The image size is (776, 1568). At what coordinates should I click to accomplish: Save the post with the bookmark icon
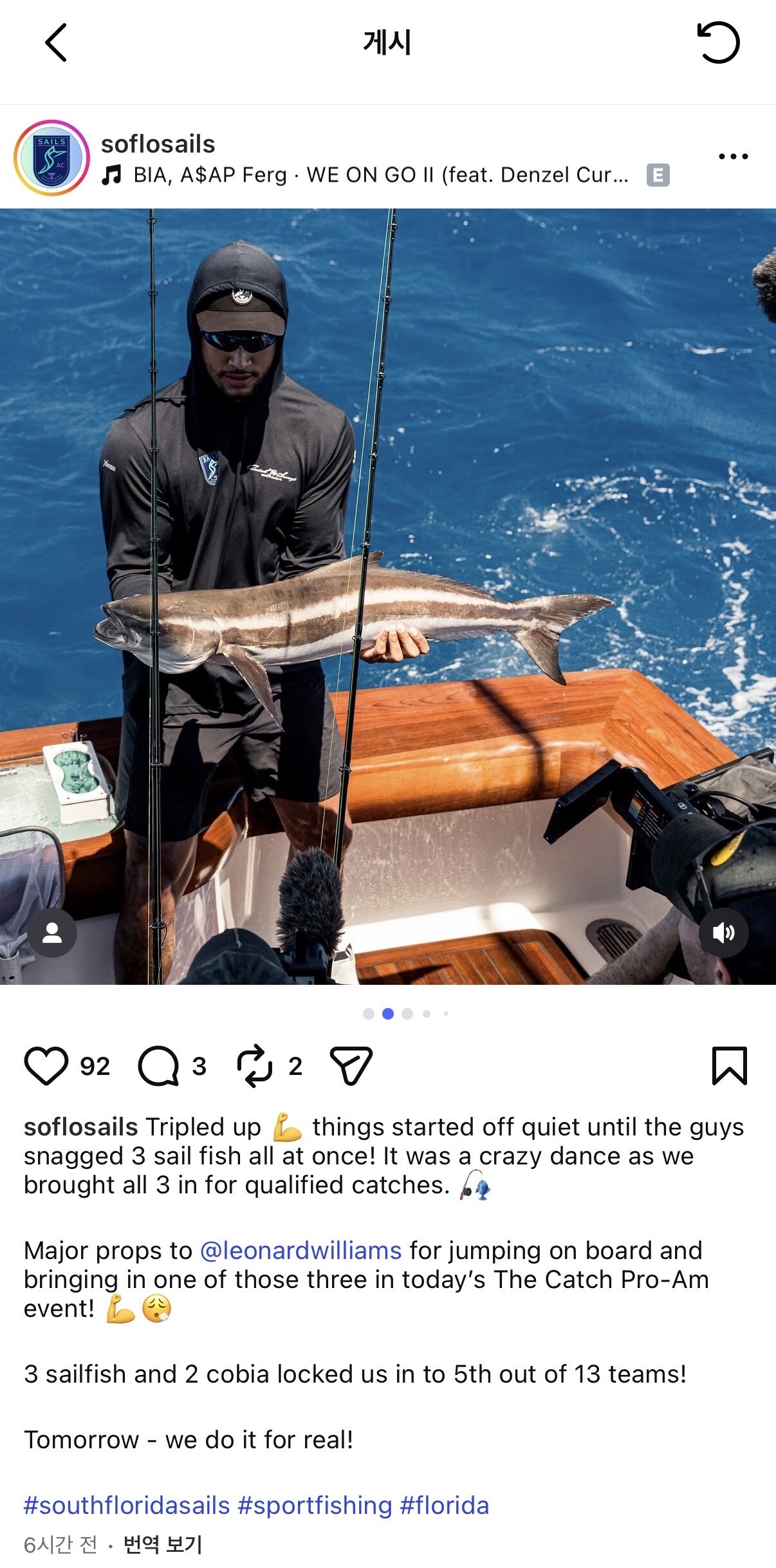point(730,1066)
